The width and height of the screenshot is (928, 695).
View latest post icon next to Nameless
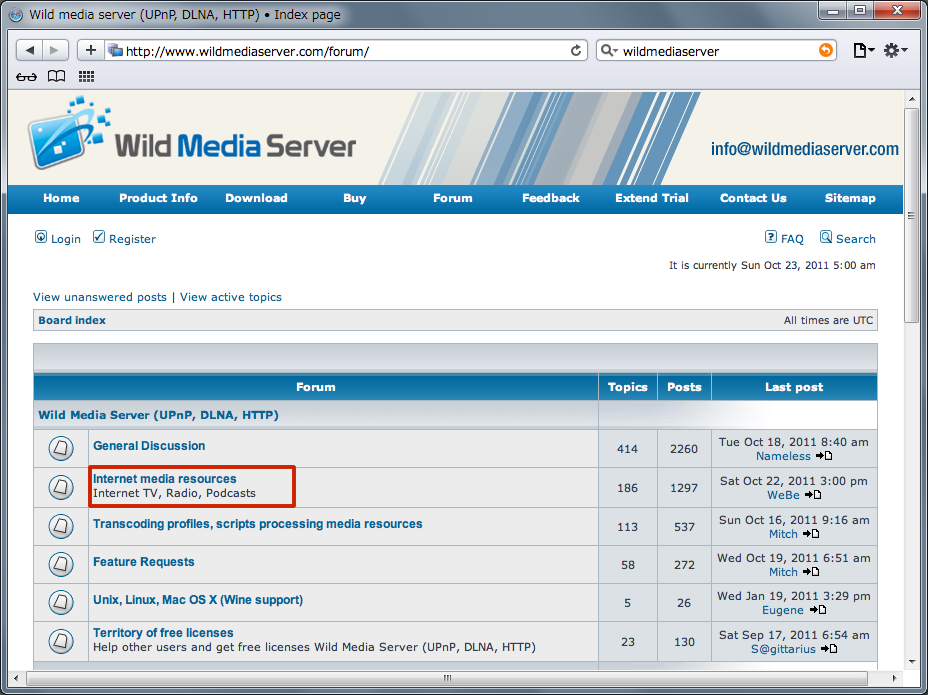click(x=824, y=456)
